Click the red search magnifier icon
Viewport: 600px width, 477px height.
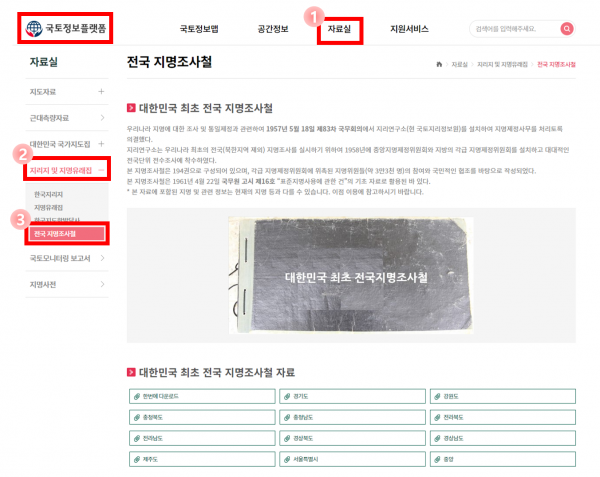pos(567,29)
